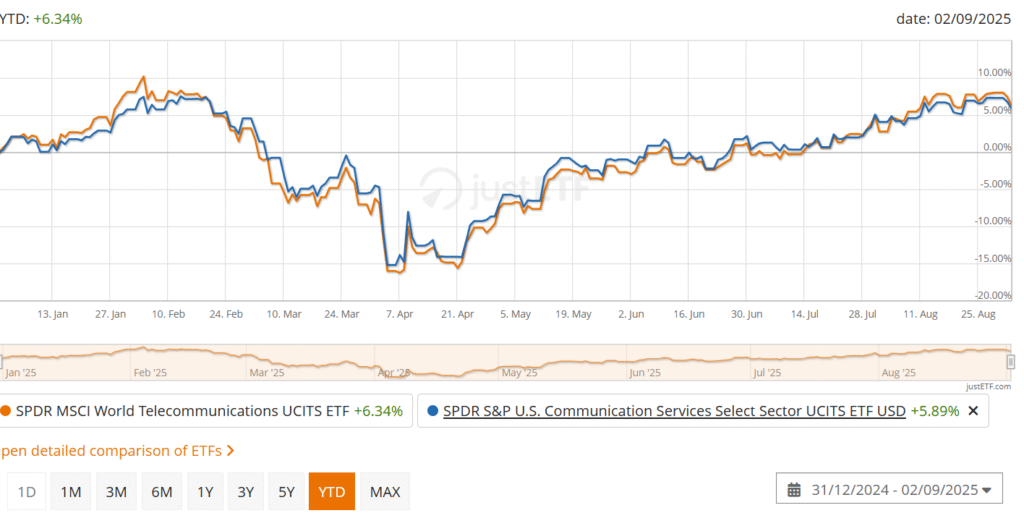
Task: Click the 19. May axis label
Action: tap(573, 314)
